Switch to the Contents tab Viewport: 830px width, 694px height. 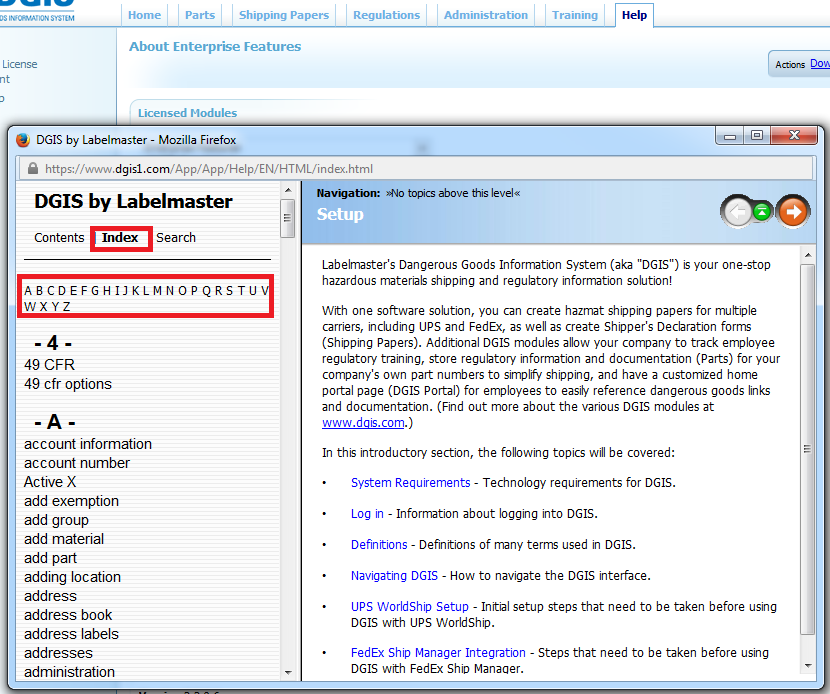[59, 238]
